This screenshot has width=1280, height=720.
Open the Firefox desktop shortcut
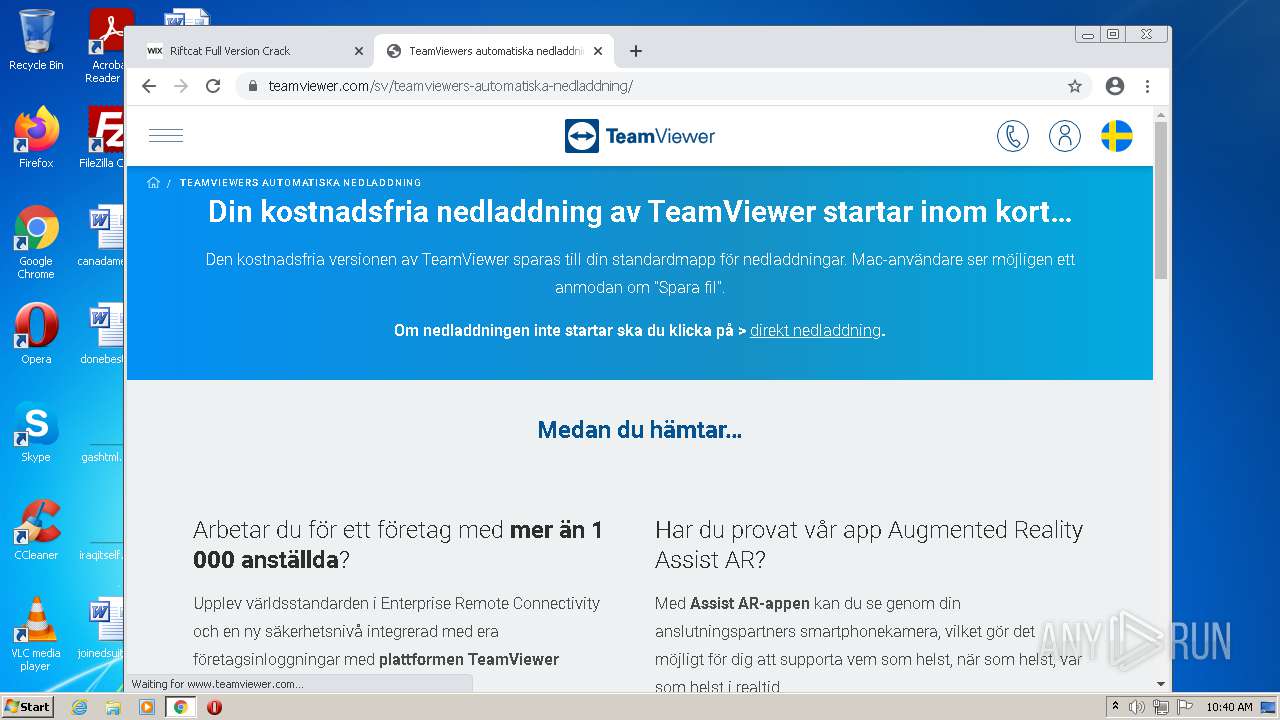click(36, 138)
